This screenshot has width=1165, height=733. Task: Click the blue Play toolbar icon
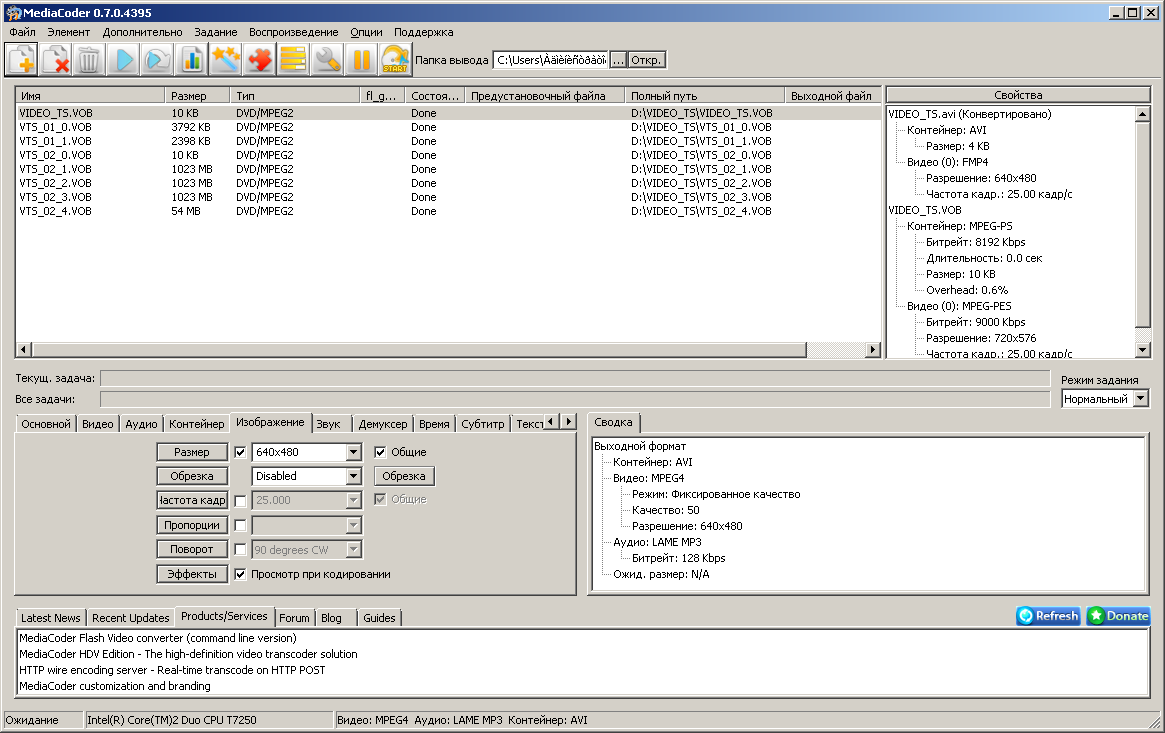click(x=124, y=59)
